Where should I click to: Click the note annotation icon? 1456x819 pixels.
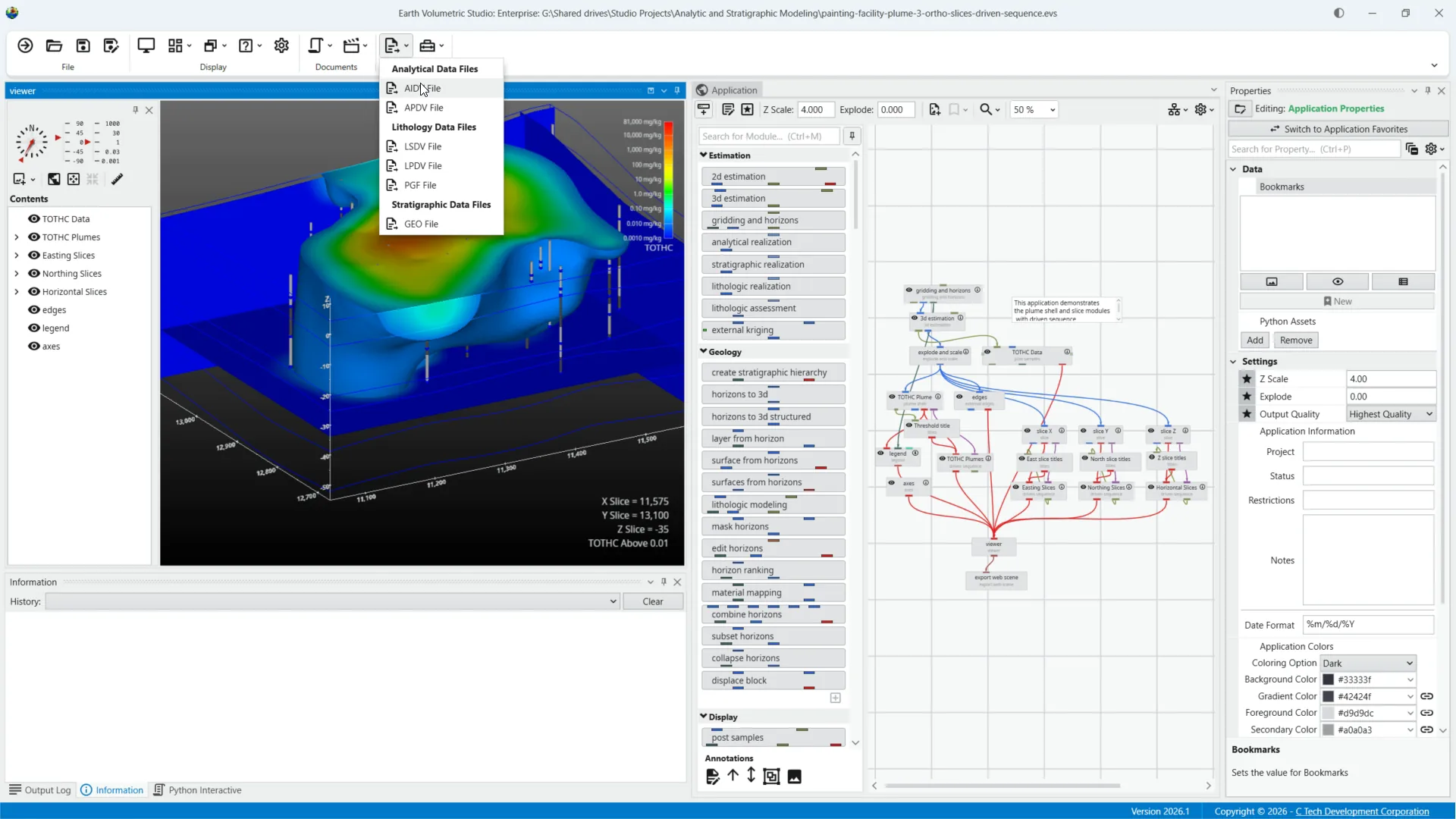[x=712, y=776]
